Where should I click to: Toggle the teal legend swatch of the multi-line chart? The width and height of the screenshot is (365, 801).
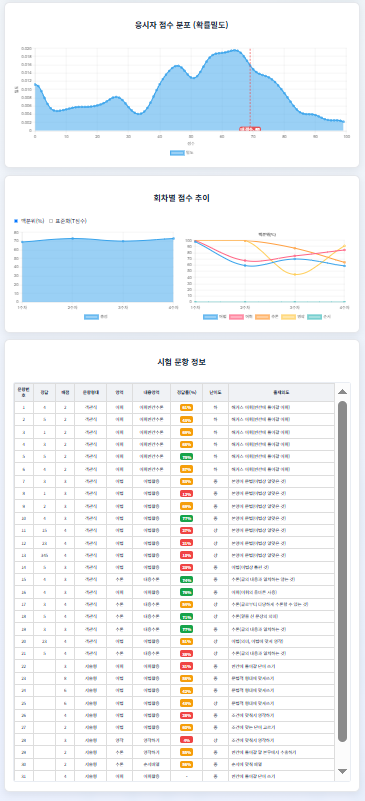(315, 317)
